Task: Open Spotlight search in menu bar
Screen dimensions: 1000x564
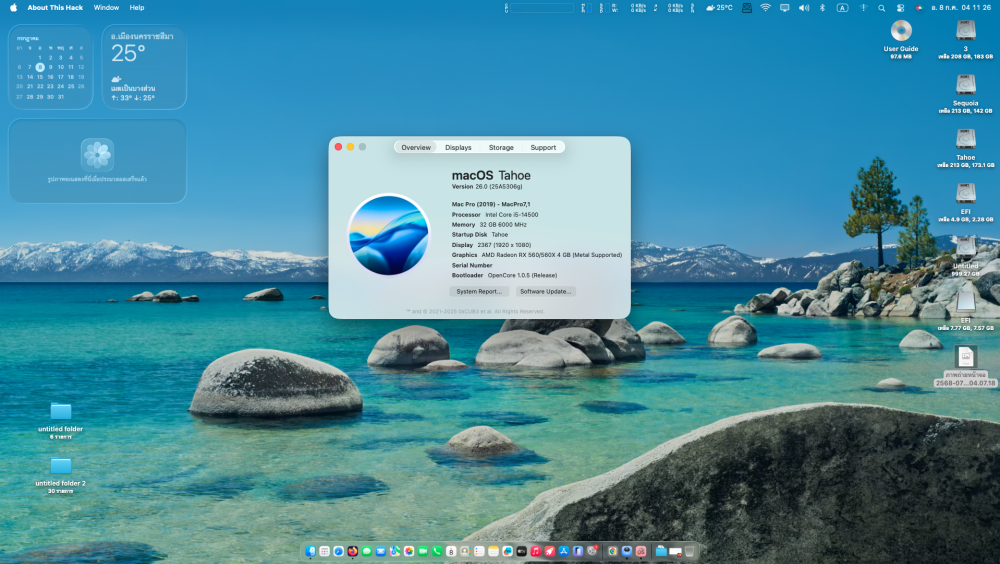Action: (x=881, y=8)
